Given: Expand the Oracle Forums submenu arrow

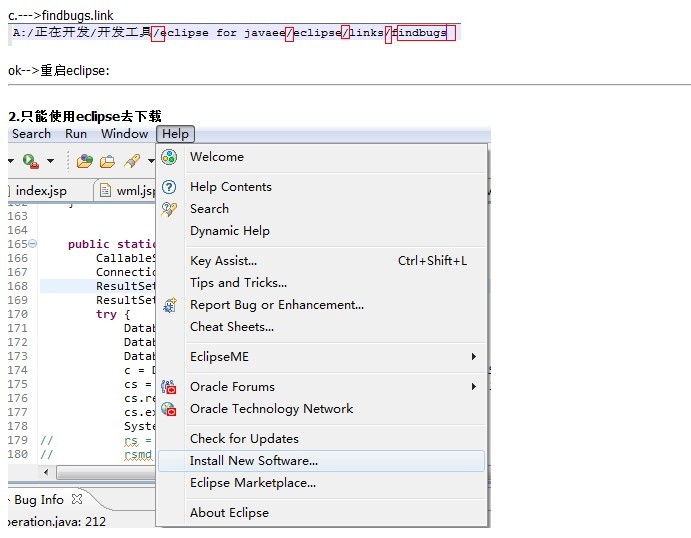Looking at the screenshot, I should (x=474, y=387).
